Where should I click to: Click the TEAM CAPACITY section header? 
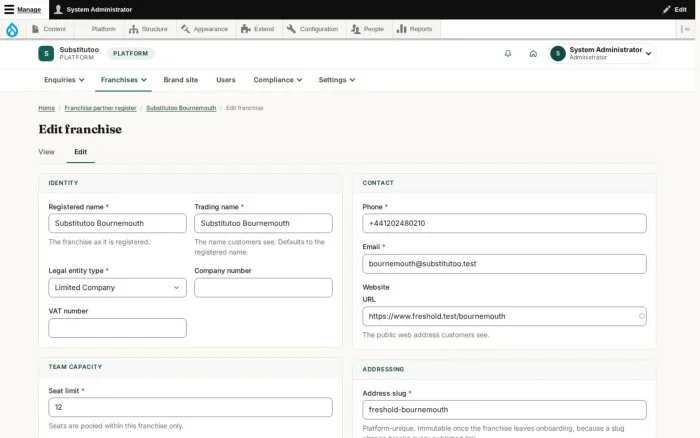click(x=75, y=367)
